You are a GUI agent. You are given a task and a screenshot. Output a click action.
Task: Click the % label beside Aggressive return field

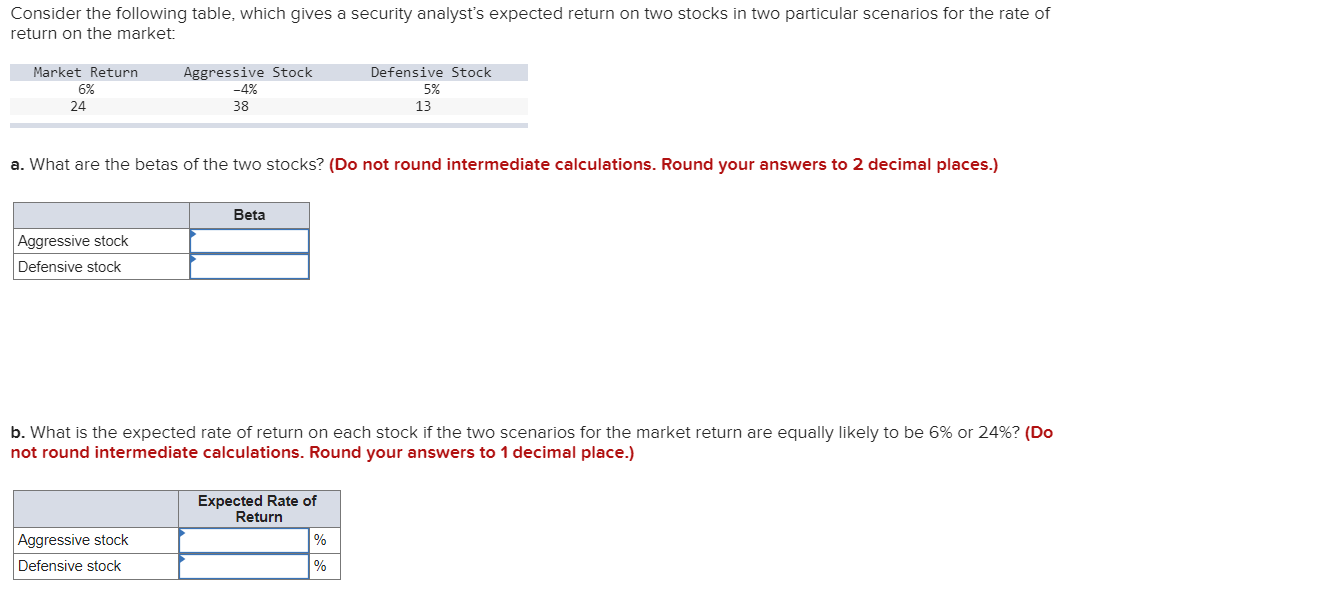pyautogui.click(x=319, y=539)
